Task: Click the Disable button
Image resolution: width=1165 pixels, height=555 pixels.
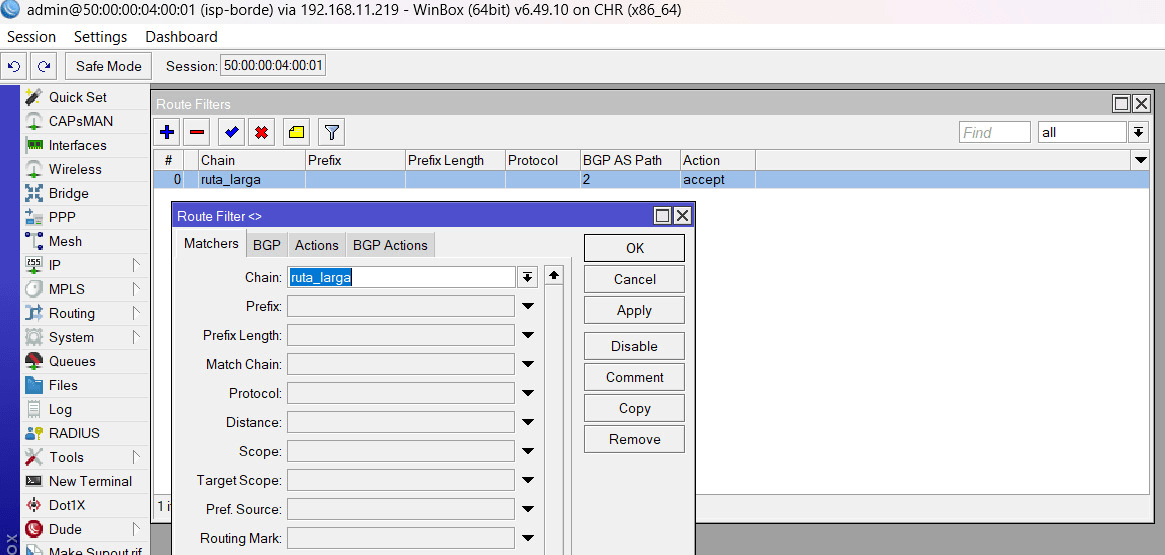Action: 635,346
